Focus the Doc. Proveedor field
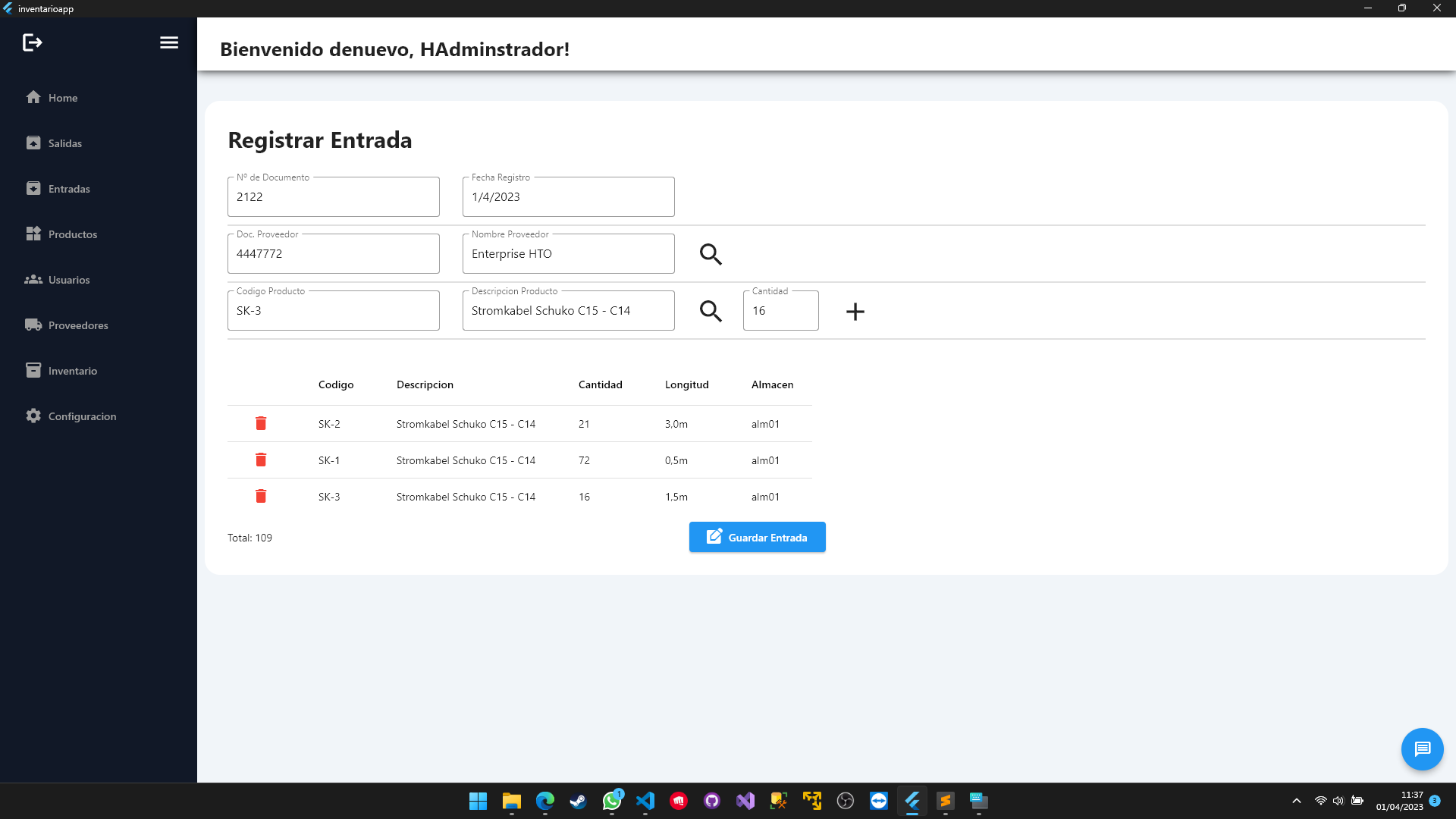 [x=334, y=254]
